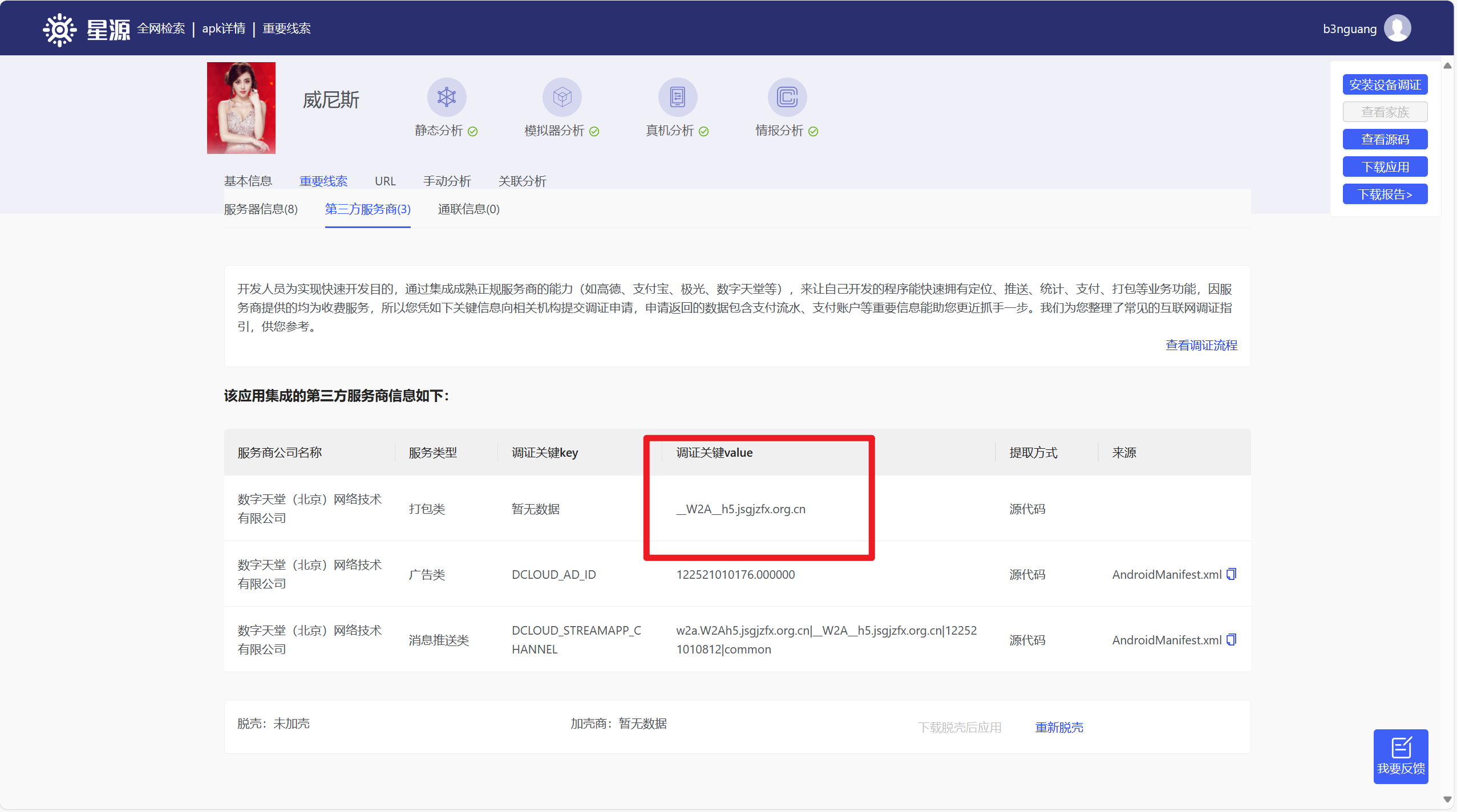1457x812 pixels.
Task: Expand the 下载报告> button
Action: (1385, 194)
